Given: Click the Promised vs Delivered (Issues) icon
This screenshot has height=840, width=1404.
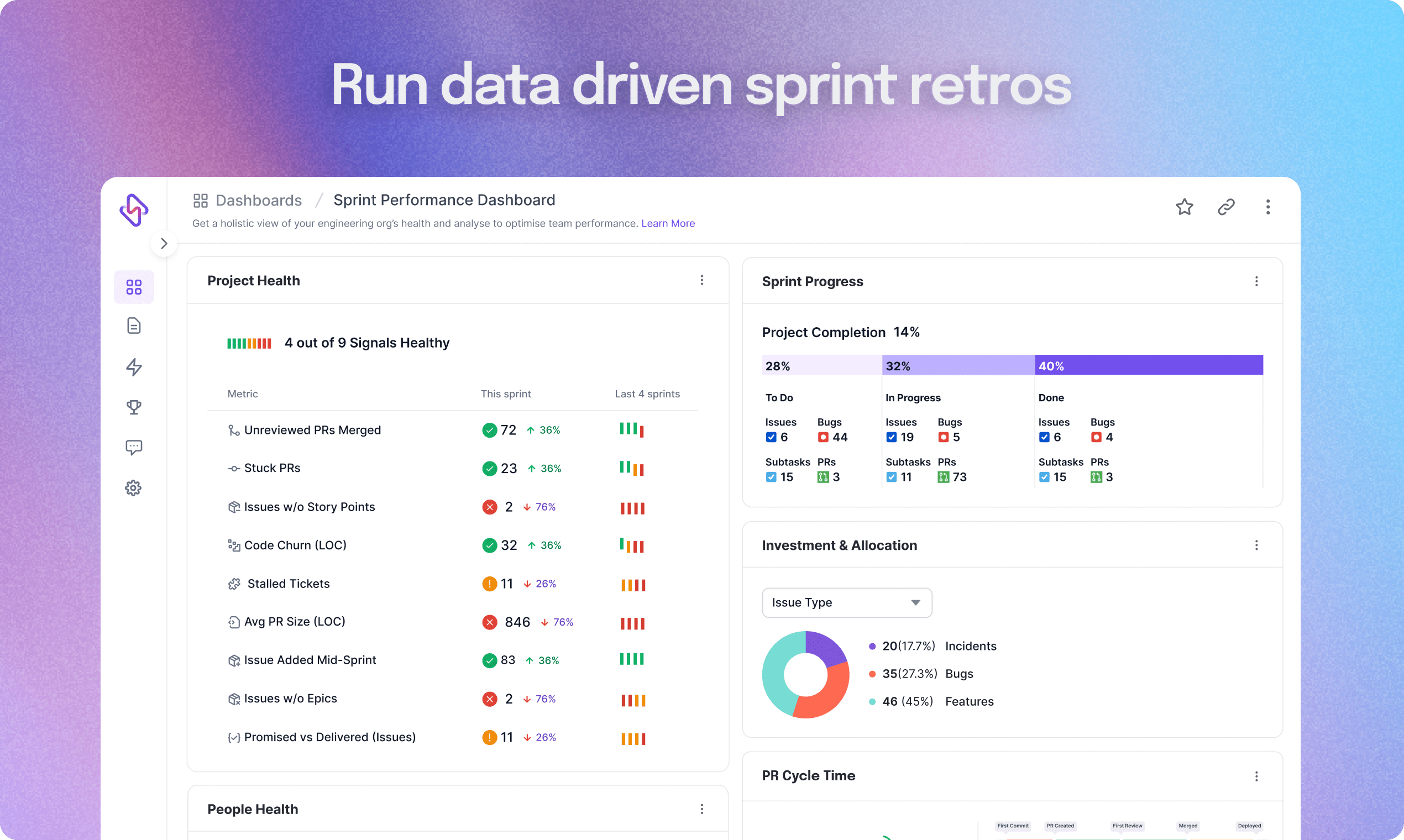Looking at the screenshot, I should click(x=234, y=738).
